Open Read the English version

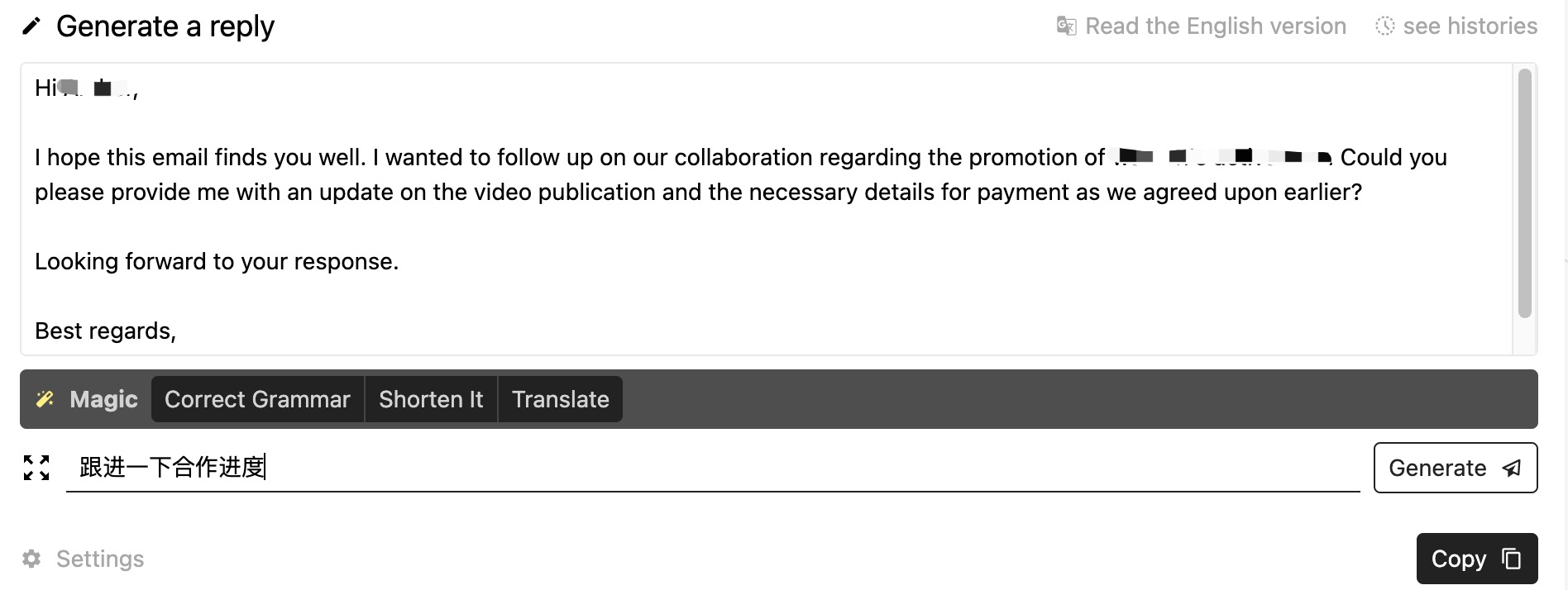pos(1215,26)
